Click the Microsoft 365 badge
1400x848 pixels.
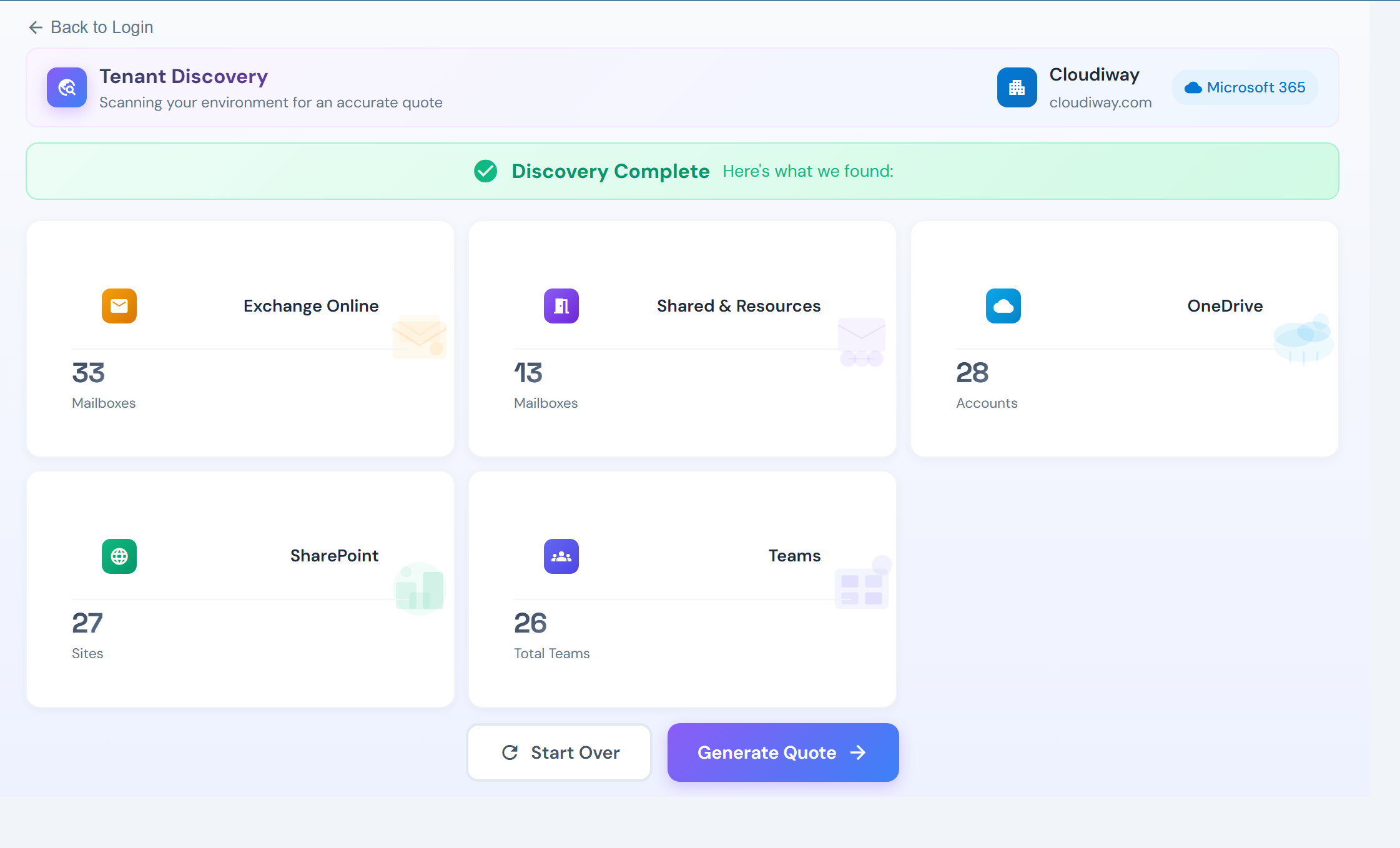[x=1245, y=87]
